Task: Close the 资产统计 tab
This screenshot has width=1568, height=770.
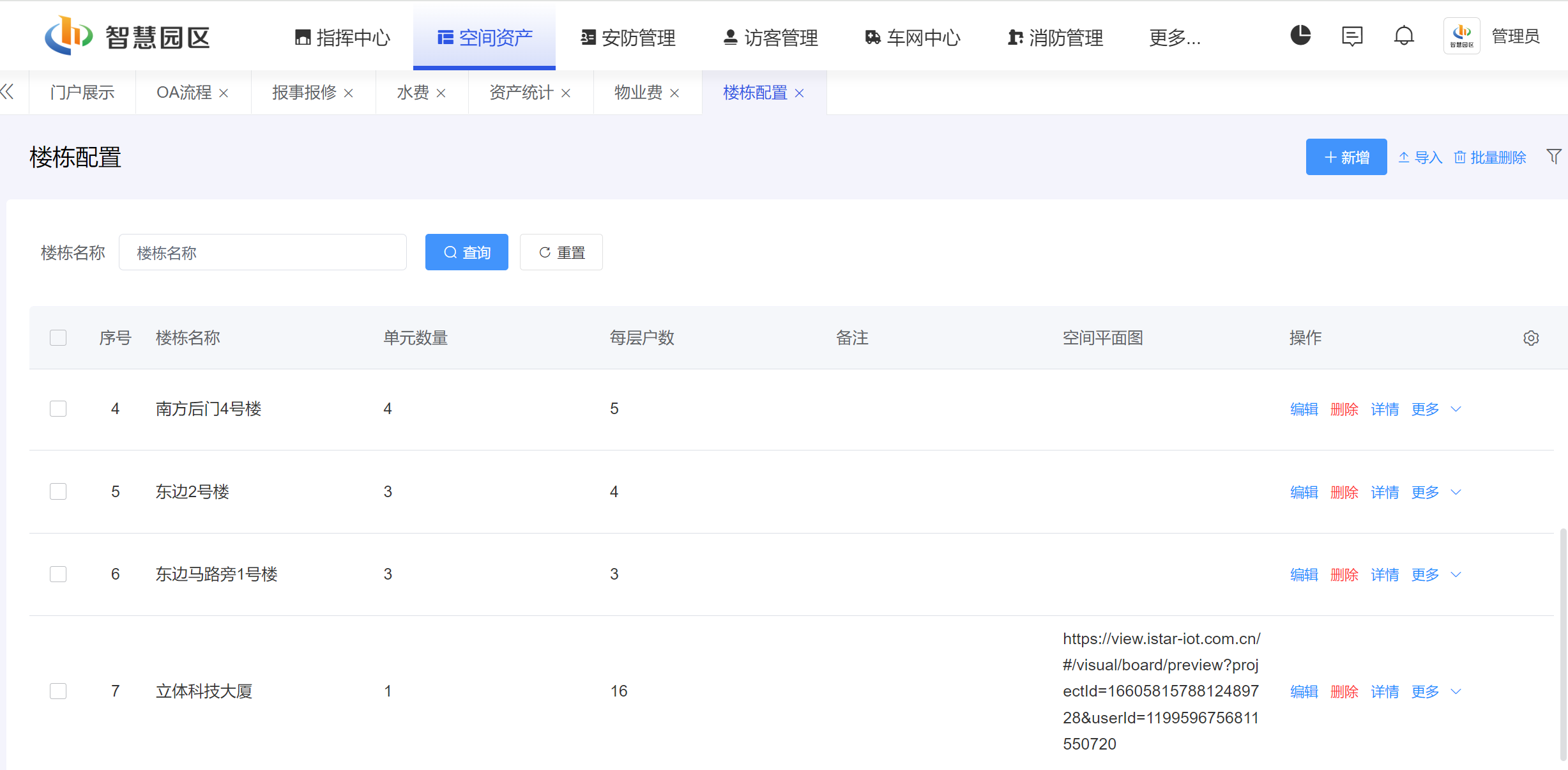Action: (566, 93)
